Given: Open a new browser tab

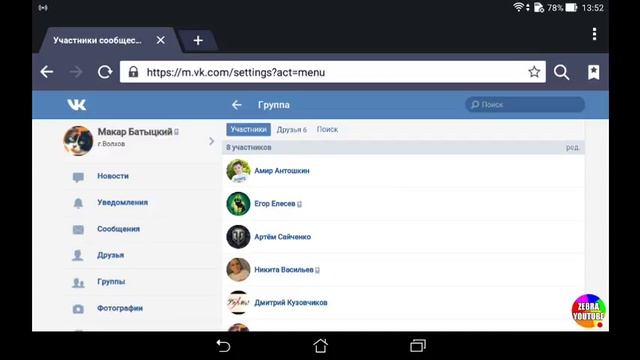Looking at the screenshot, I should tap(198, 40).
